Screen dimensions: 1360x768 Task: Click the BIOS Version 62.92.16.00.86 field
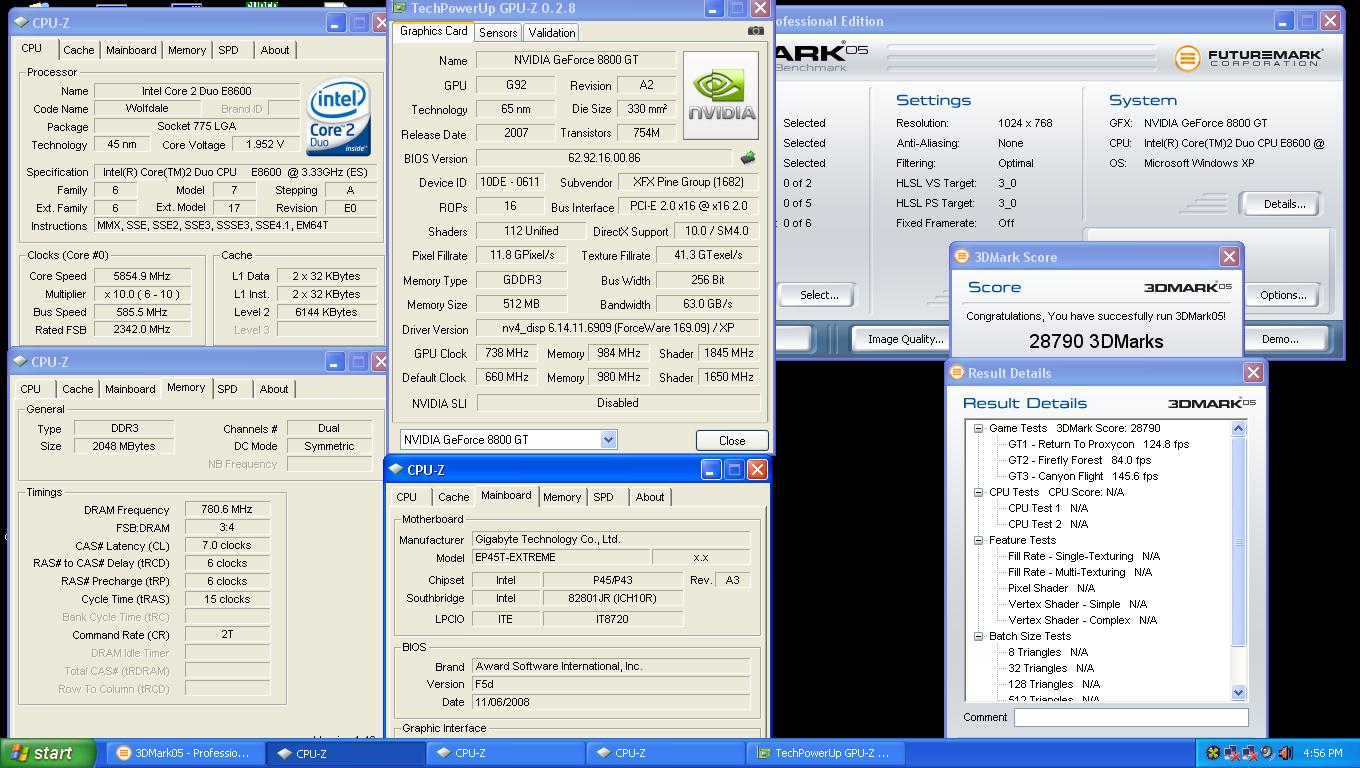pos(604,158)
